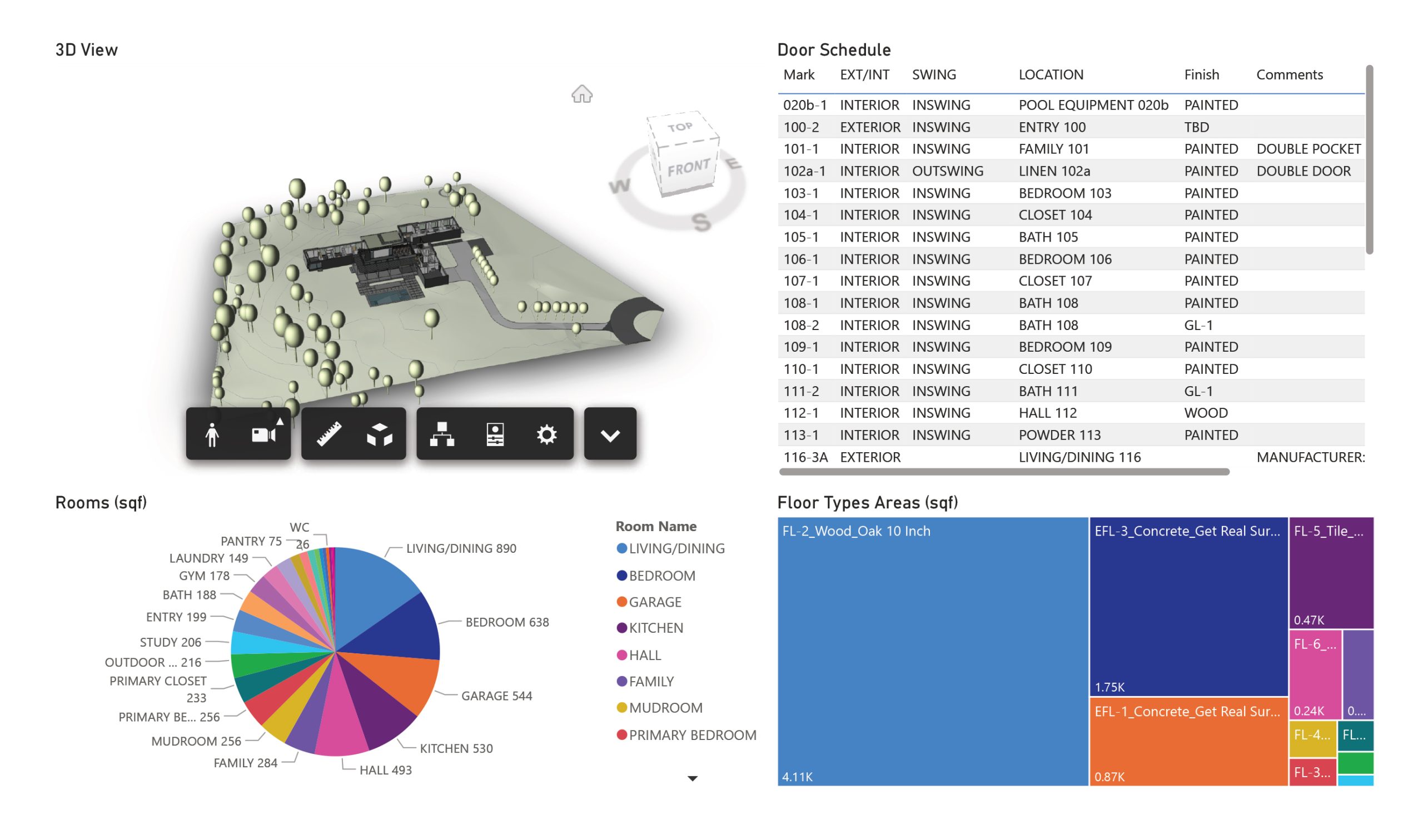
Task: Select the KITCHEN legend entry
Action: (x=656, y=628)
